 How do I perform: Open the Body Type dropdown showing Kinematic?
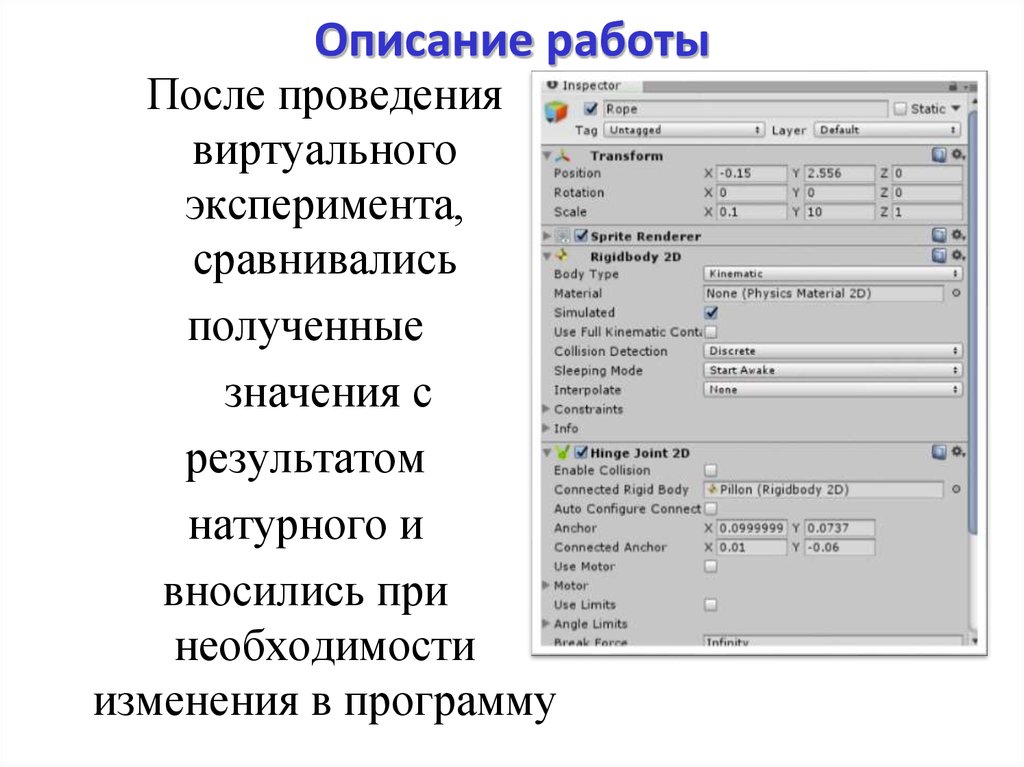tap(836, 273)
